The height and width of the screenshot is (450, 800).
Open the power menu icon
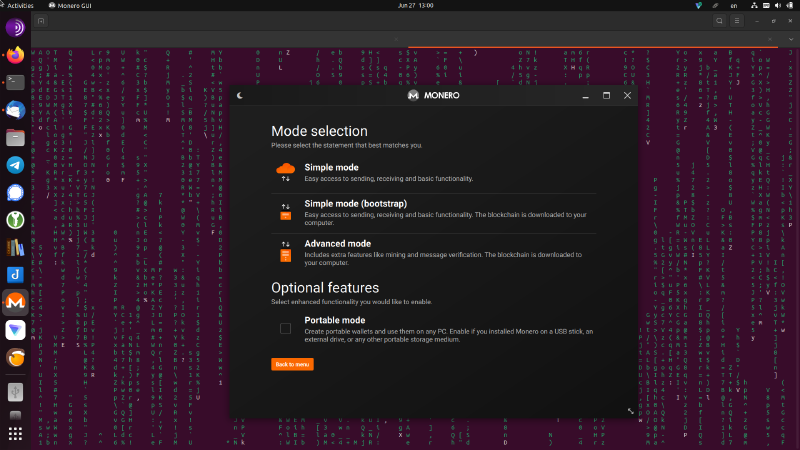click(790, 6)
